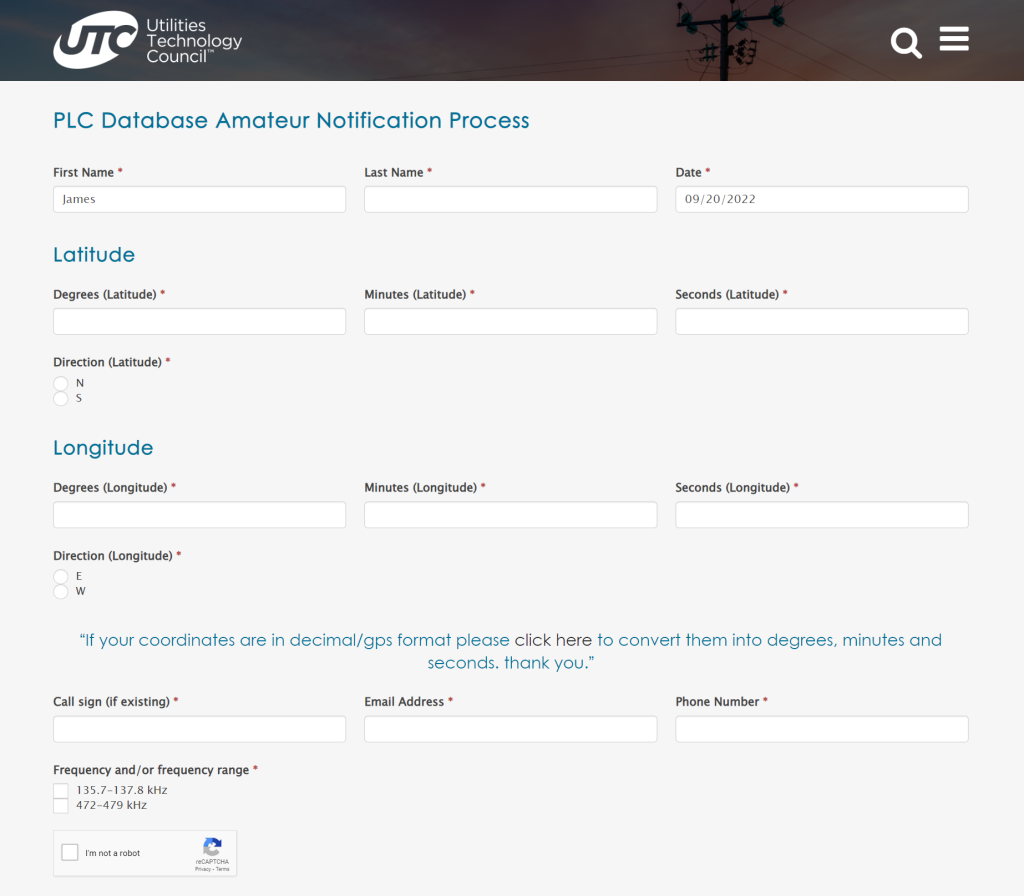Click the 'Degrees (Latitude)' label

[x=104, y=295]
